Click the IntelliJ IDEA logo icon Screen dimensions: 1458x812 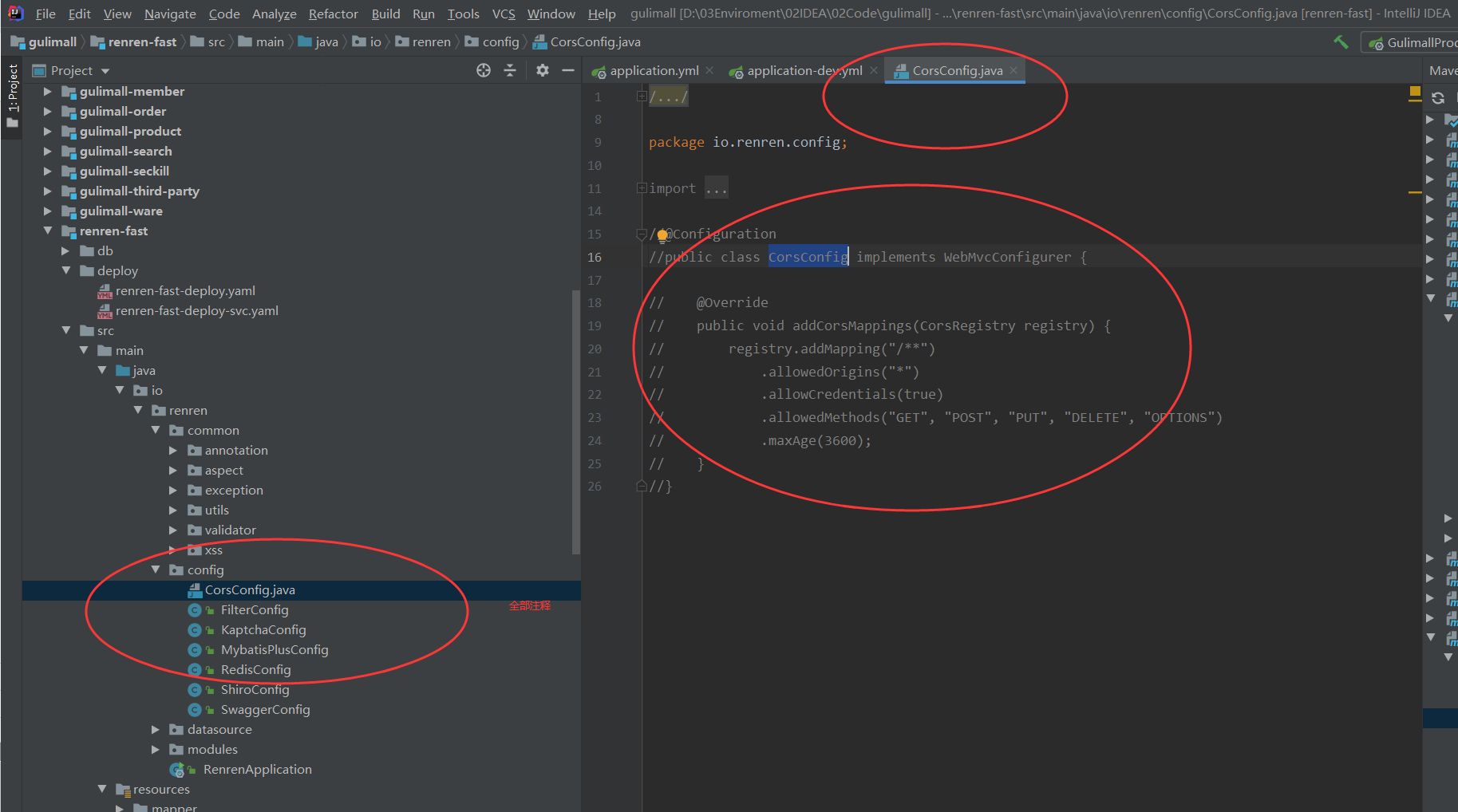tap(15, 13)
